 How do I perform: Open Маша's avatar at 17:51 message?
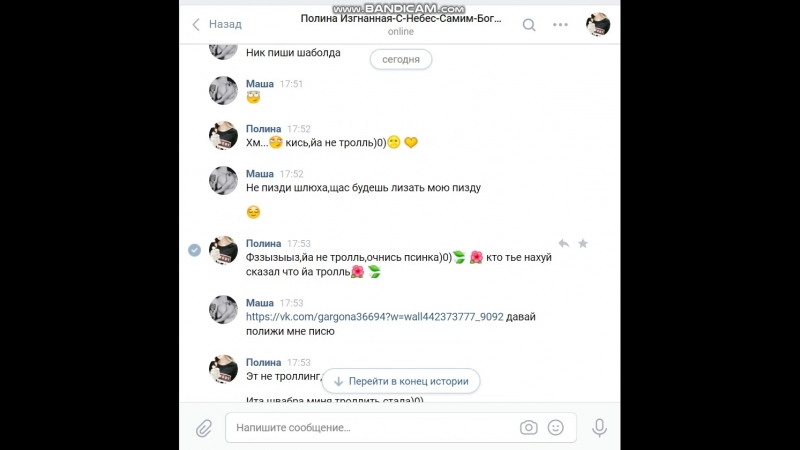(223, 90)
